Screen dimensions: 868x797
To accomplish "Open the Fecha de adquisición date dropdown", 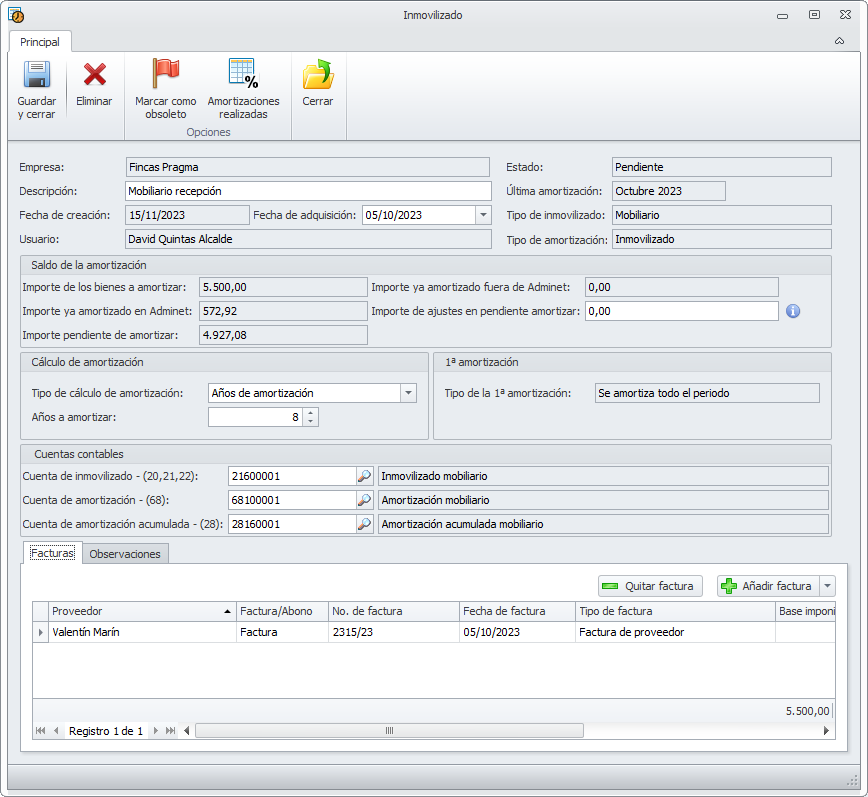I will 483,215.
